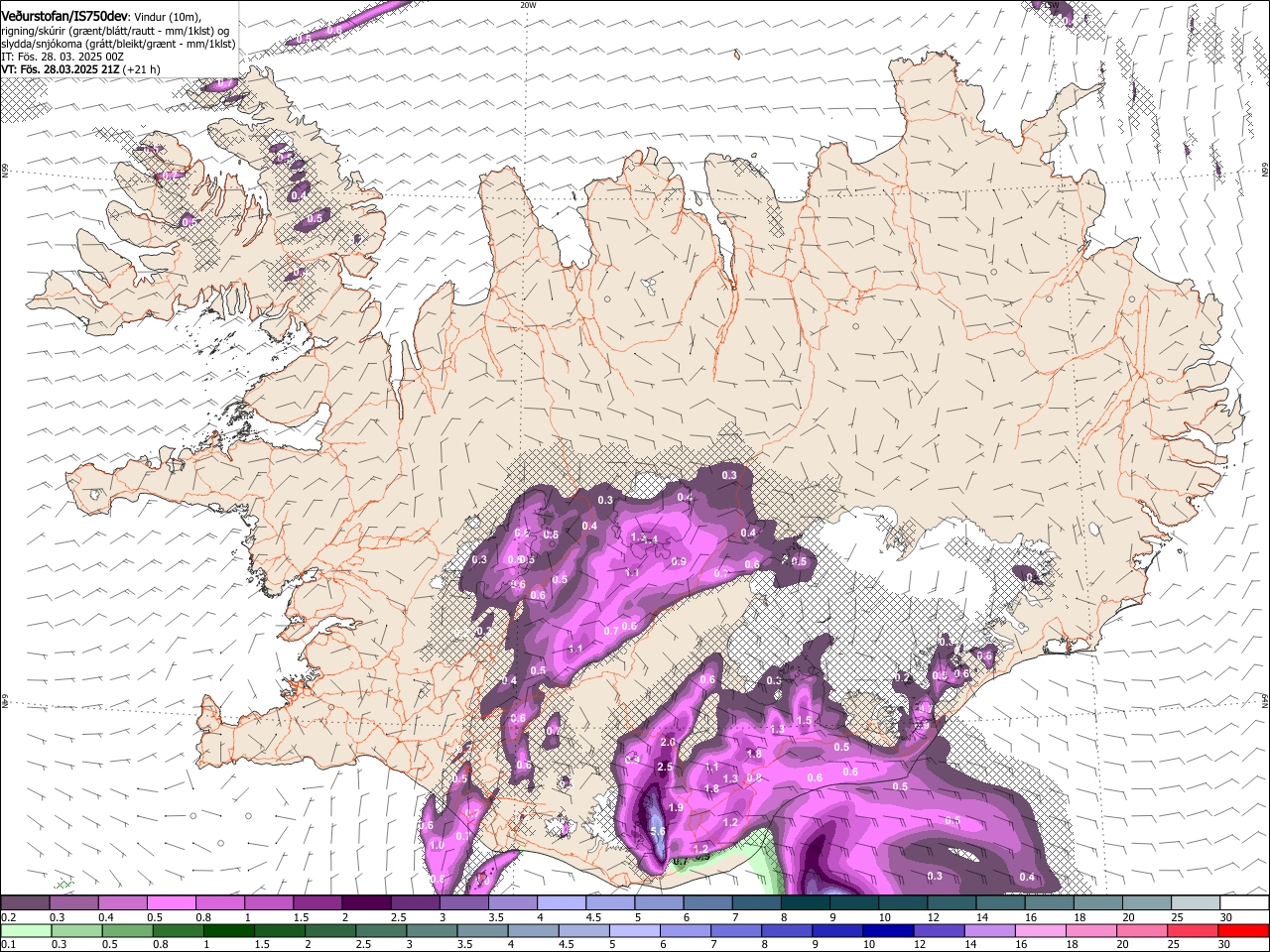1270x952 pixels.
Task: Click the 'IT: Fös. 28. 03. 2025 00Z' line
Action: pos(63,57)
